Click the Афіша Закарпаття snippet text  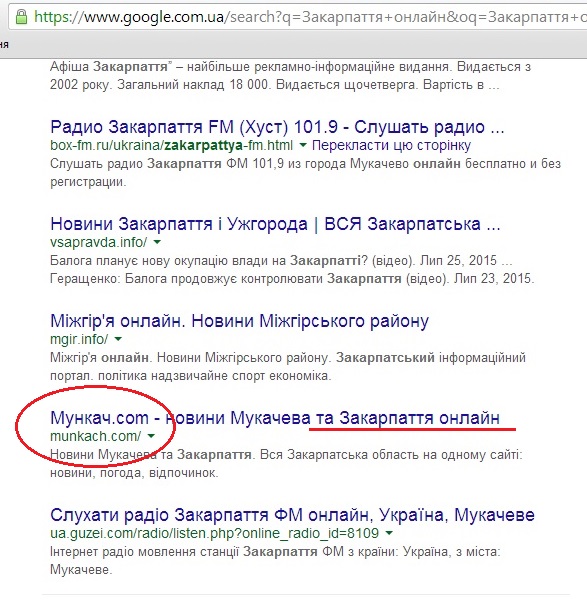291,76
